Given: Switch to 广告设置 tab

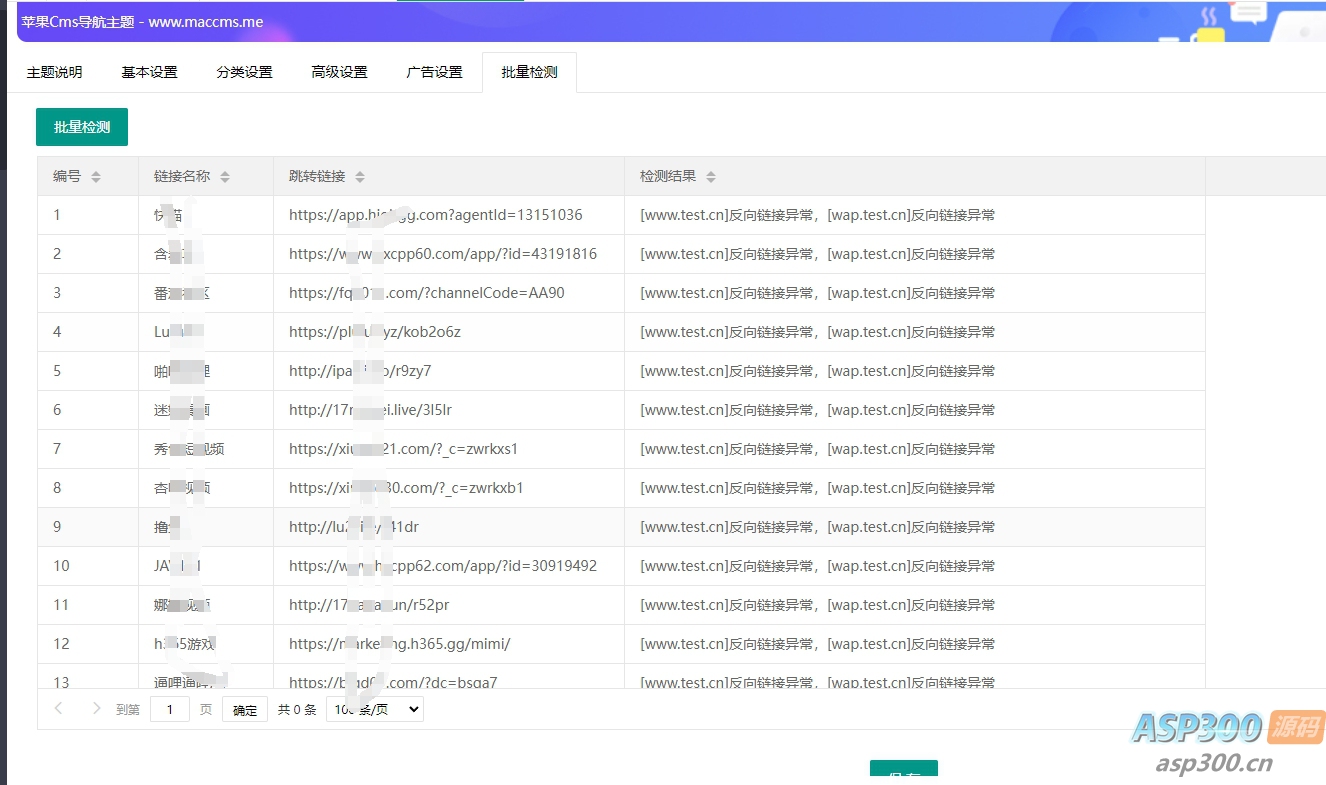Looking at the screenshot, I should point(434,73).
